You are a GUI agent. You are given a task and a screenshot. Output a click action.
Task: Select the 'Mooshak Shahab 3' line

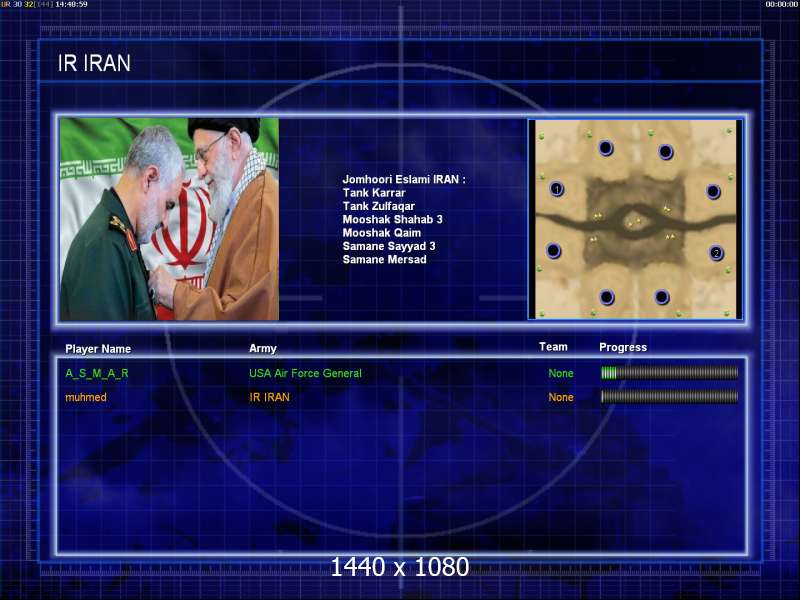point(392,219)
